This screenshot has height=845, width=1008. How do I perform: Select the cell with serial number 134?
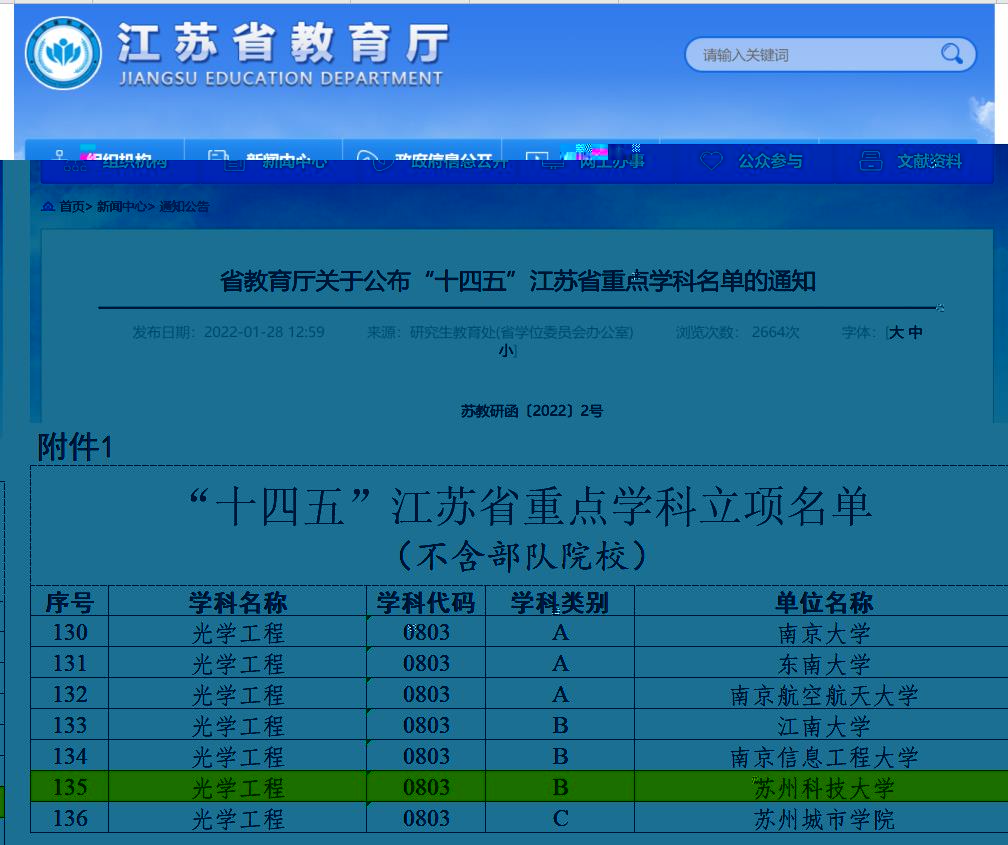pos(69,756)
